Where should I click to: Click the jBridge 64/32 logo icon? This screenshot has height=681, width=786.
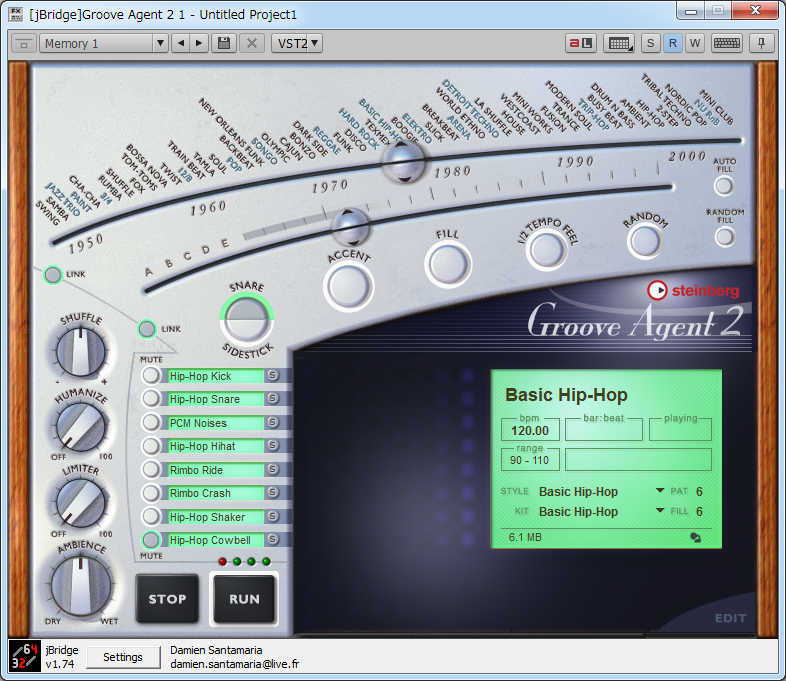tap(24, 656)
